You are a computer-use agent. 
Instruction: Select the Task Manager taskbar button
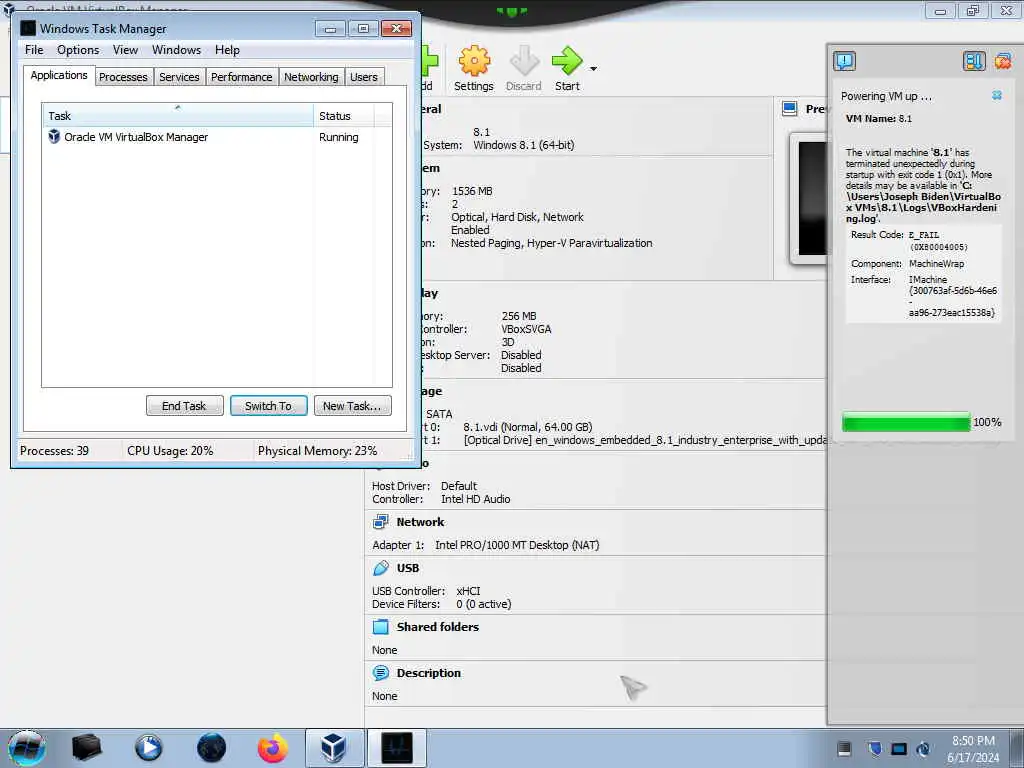coord(396,748)
